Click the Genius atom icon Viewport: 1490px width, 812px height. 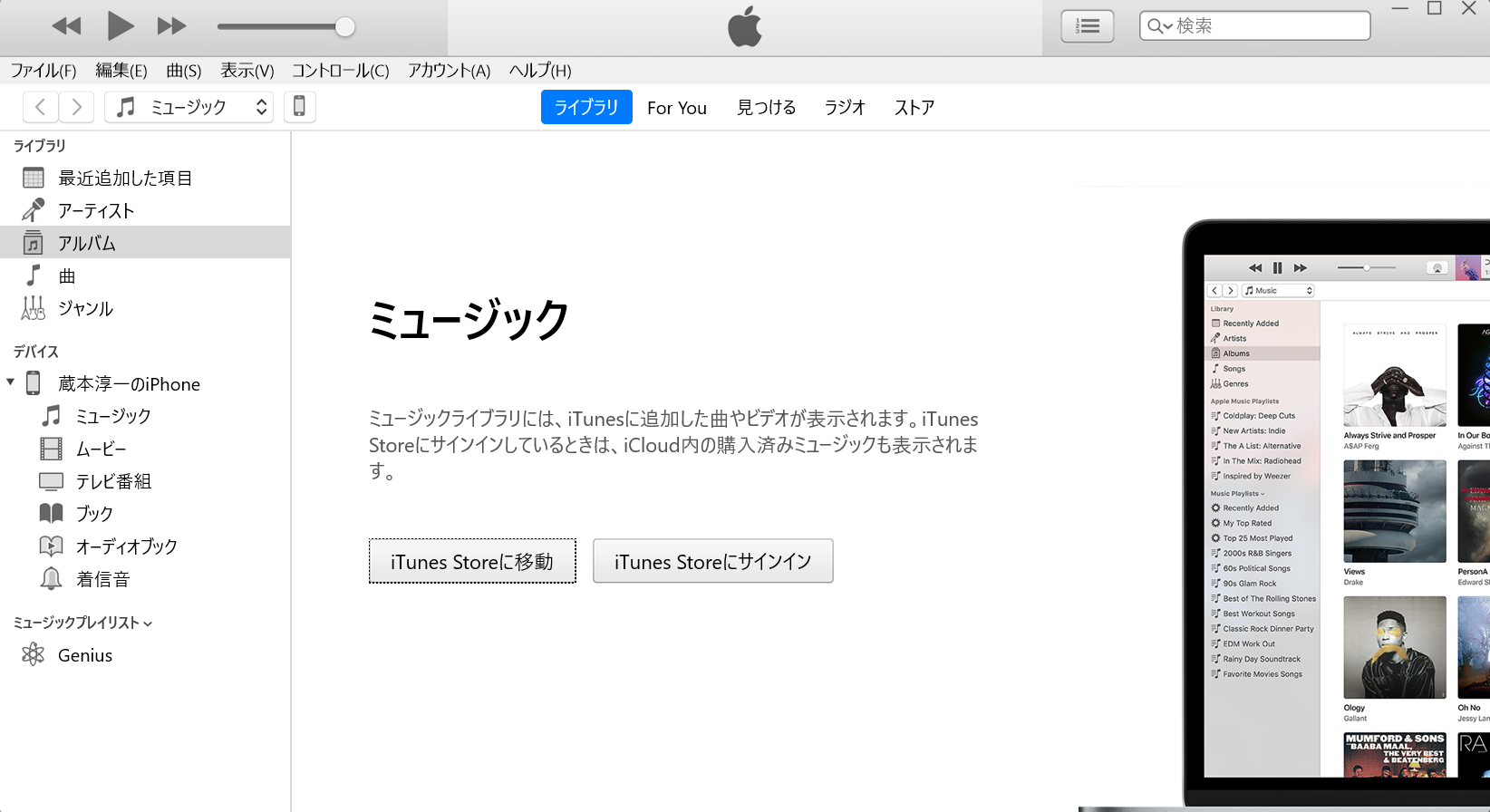(x=34, y=654)
